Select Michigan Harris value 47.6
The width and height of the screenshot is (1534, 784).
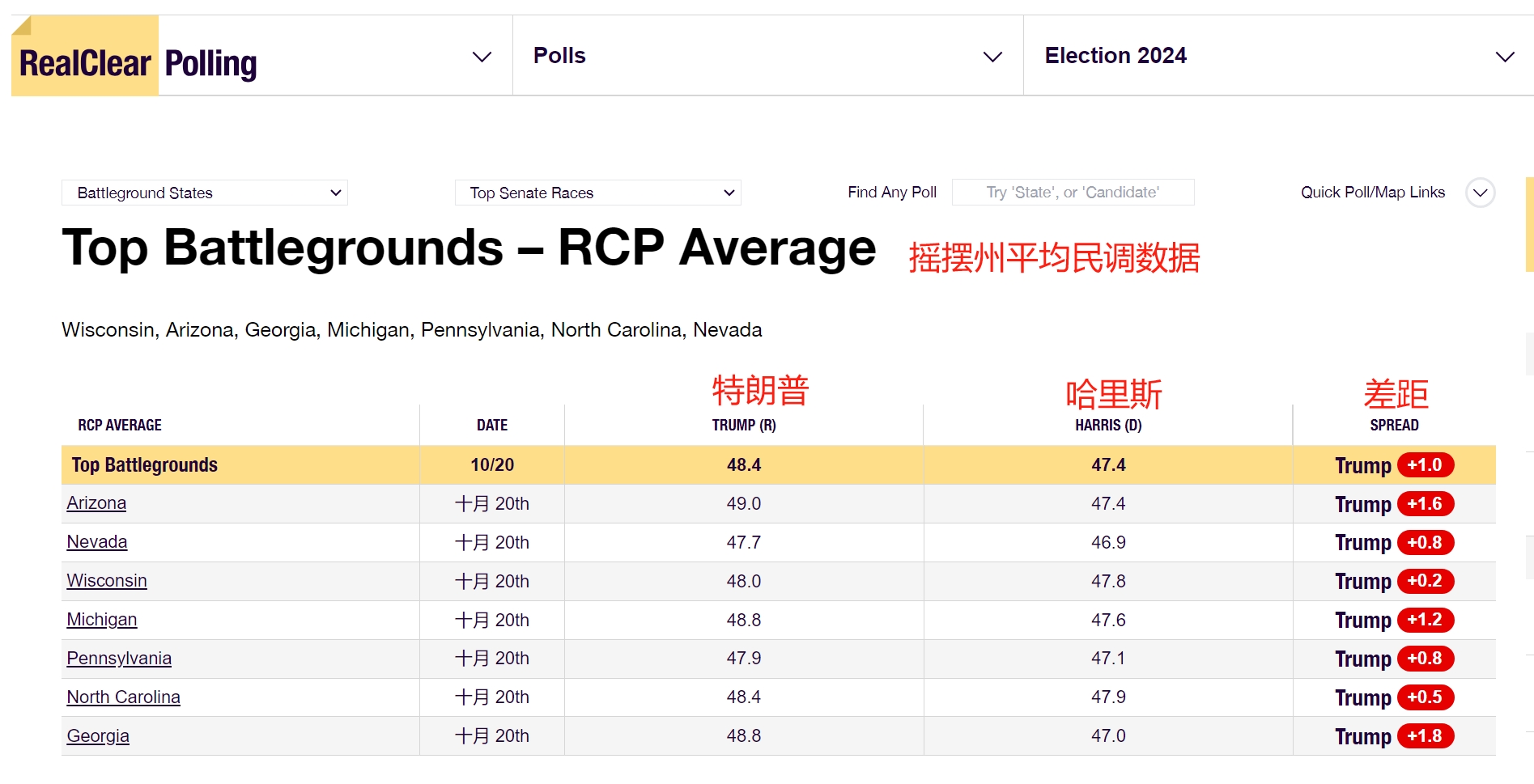click(1108, 620)
